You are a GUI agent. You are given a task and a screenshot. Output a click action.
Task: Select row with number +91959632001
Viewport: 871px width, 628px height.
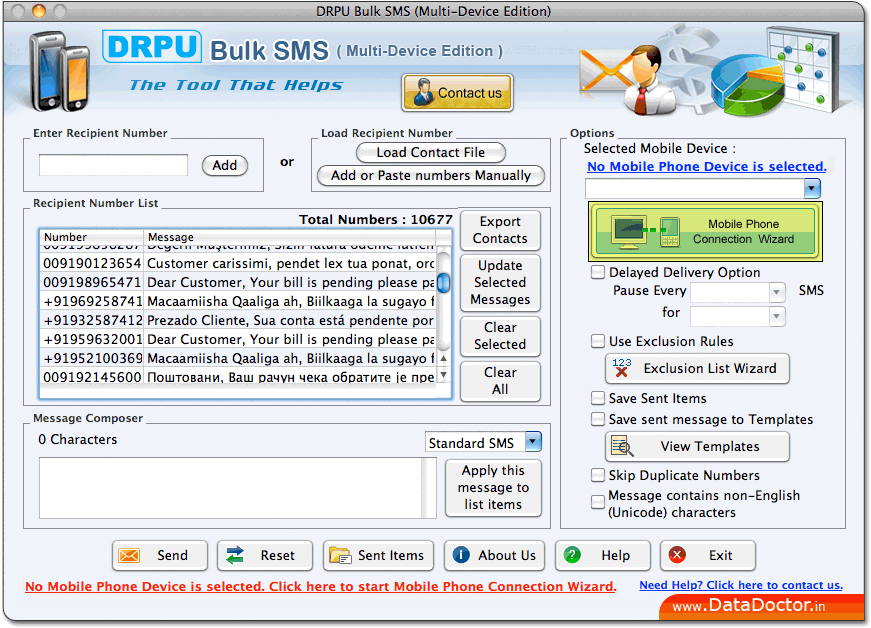(x=238, y=339)
